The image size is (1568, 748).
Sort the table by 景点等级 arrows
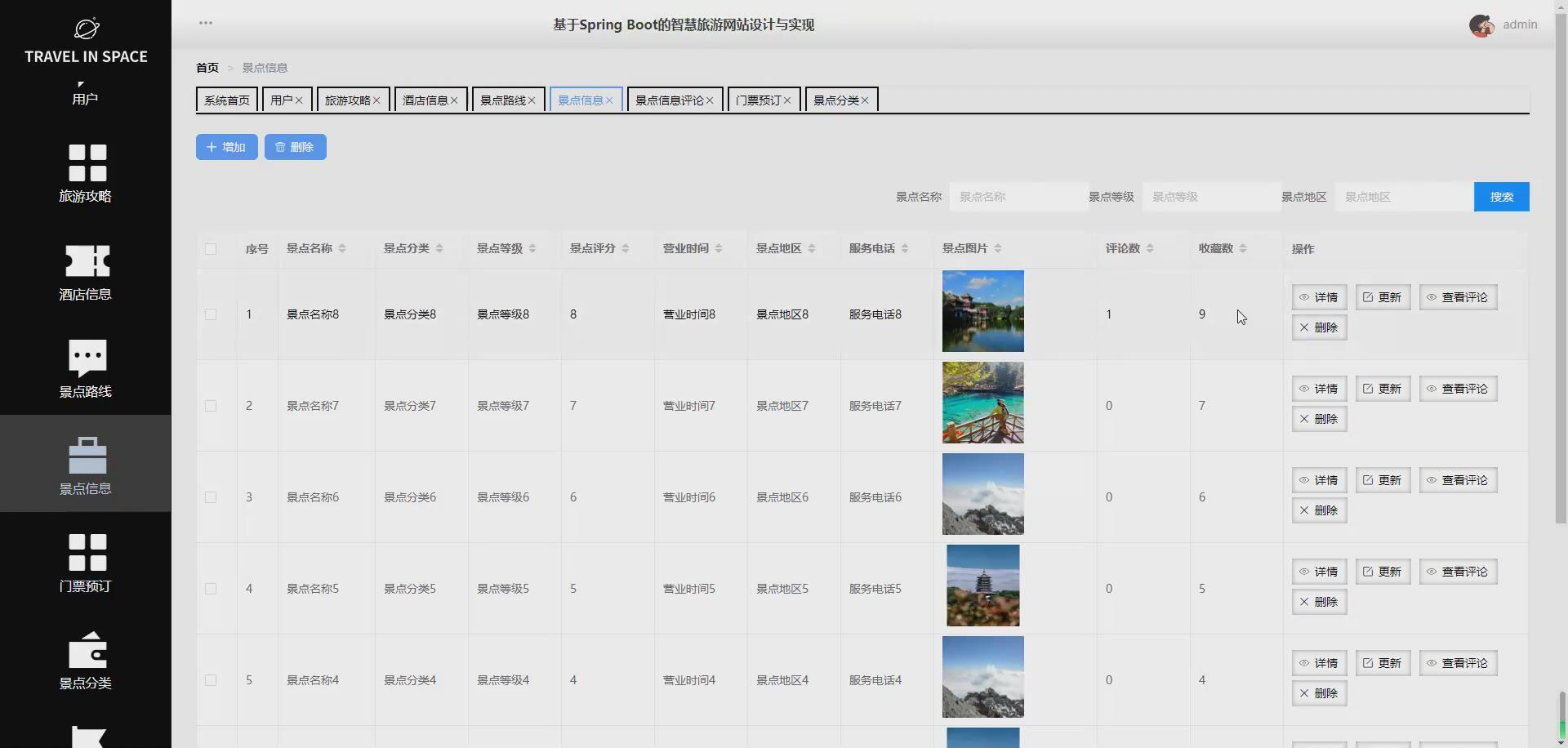coord(532,248)
